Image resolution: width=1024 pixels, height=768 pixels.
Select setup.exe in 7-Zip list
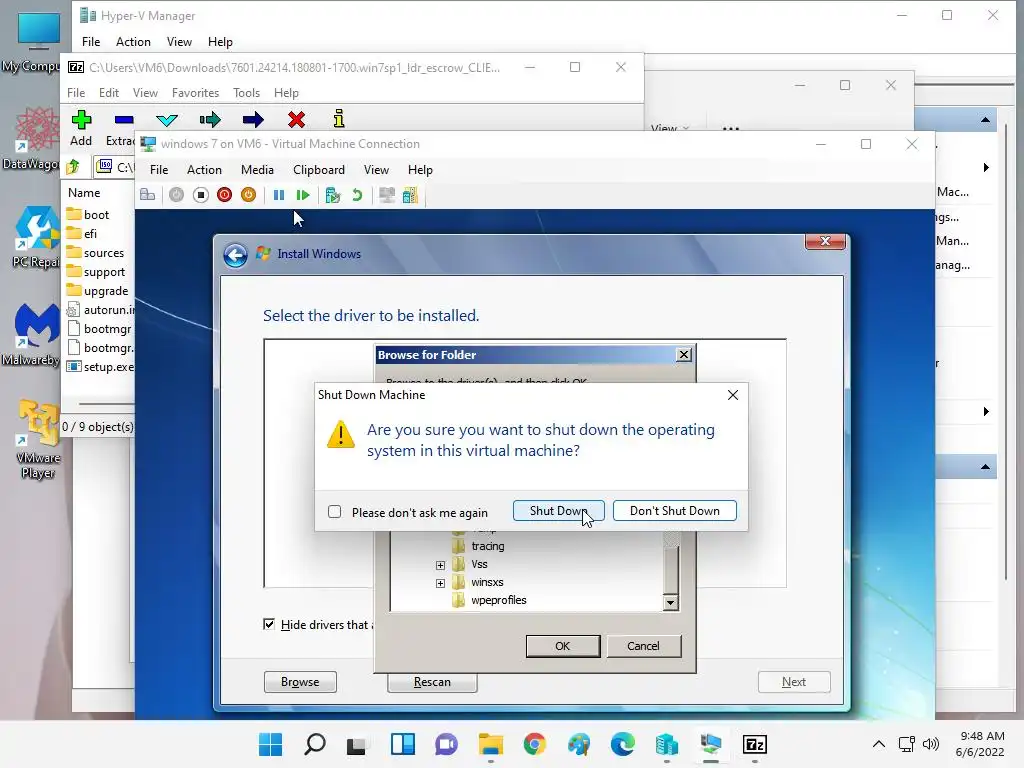point(100,367)
